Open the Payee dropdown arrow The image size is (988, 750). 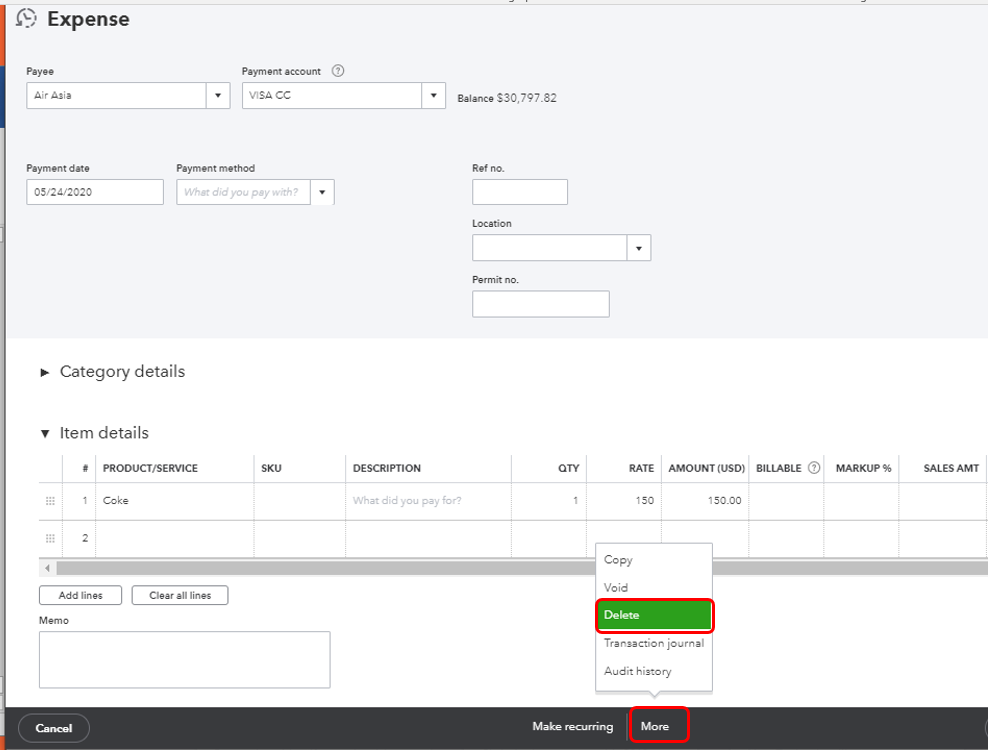point(218,96)
